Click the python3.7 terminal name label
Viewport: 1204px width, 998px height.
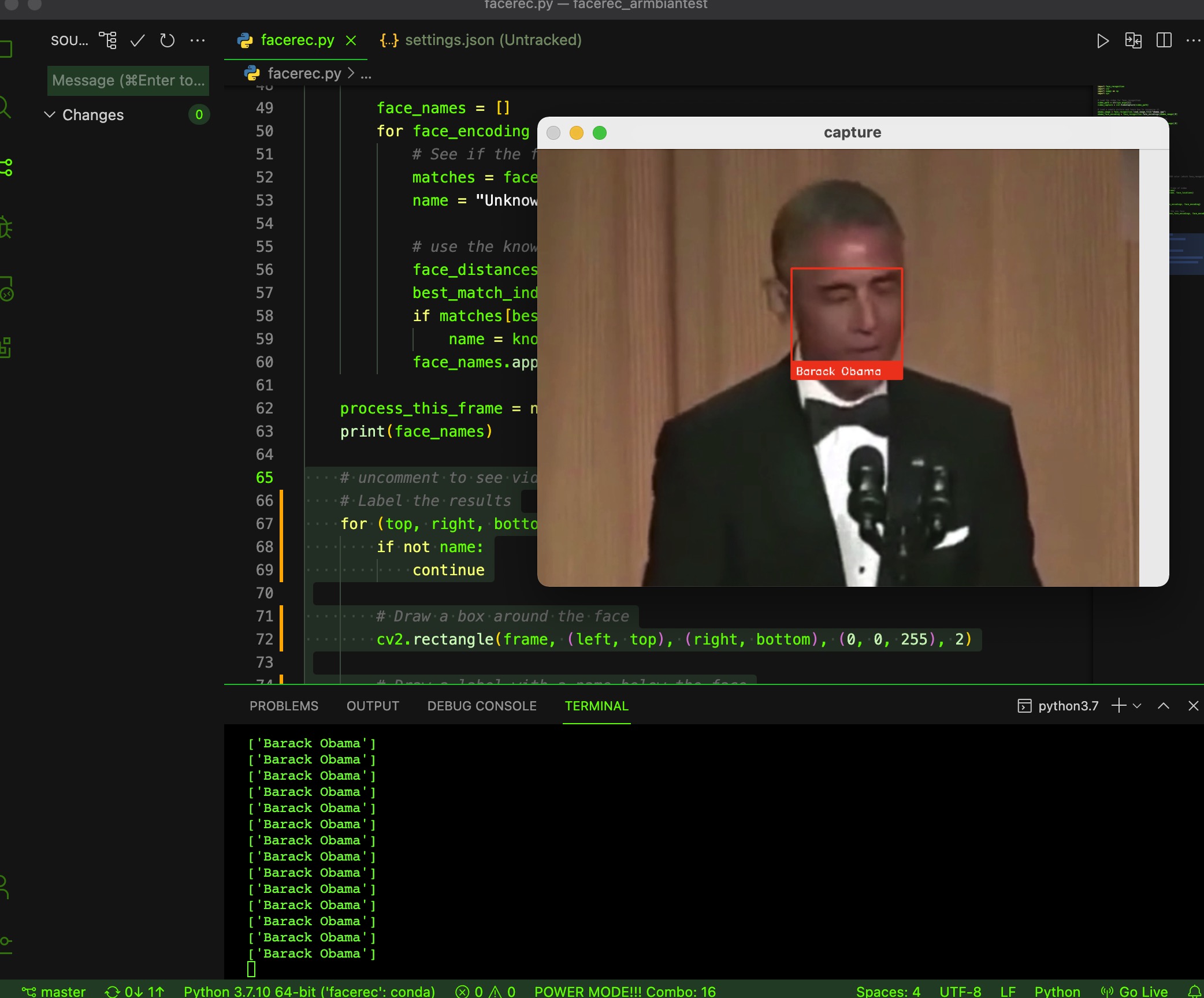click(1068, 706)
